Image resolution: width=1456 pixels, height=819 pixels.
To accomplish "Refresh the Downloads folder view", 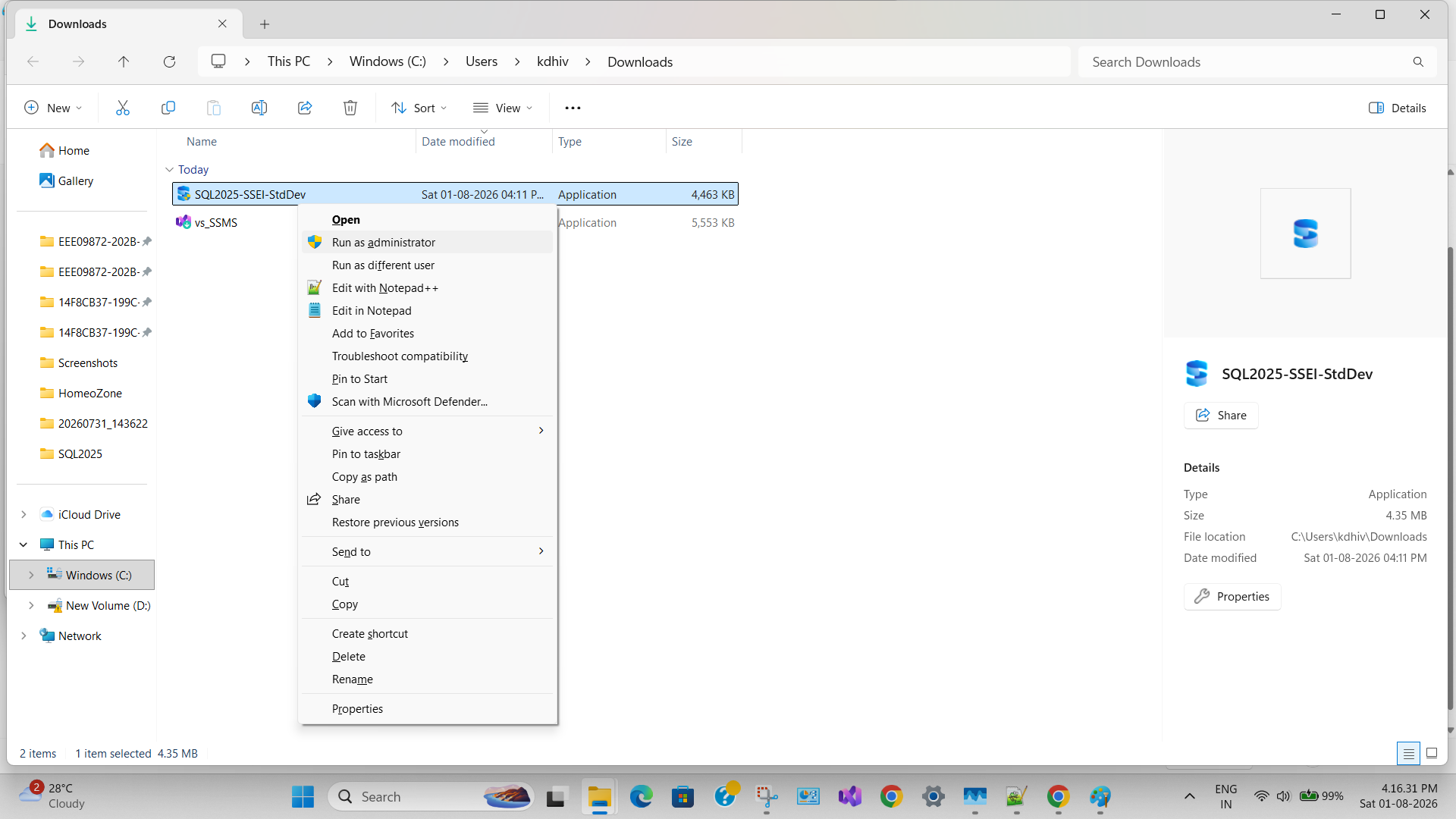I will tap(169, 61).
